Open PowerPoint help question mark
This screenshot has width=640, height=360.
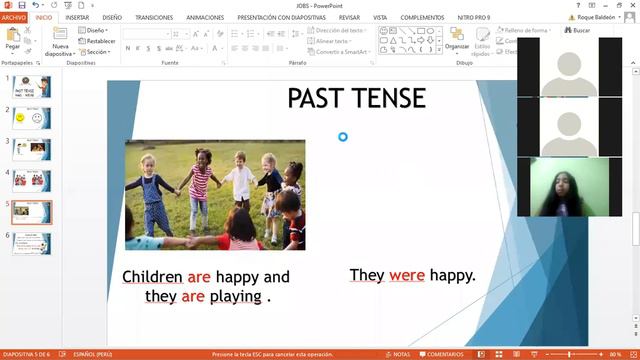coord(578,5)
